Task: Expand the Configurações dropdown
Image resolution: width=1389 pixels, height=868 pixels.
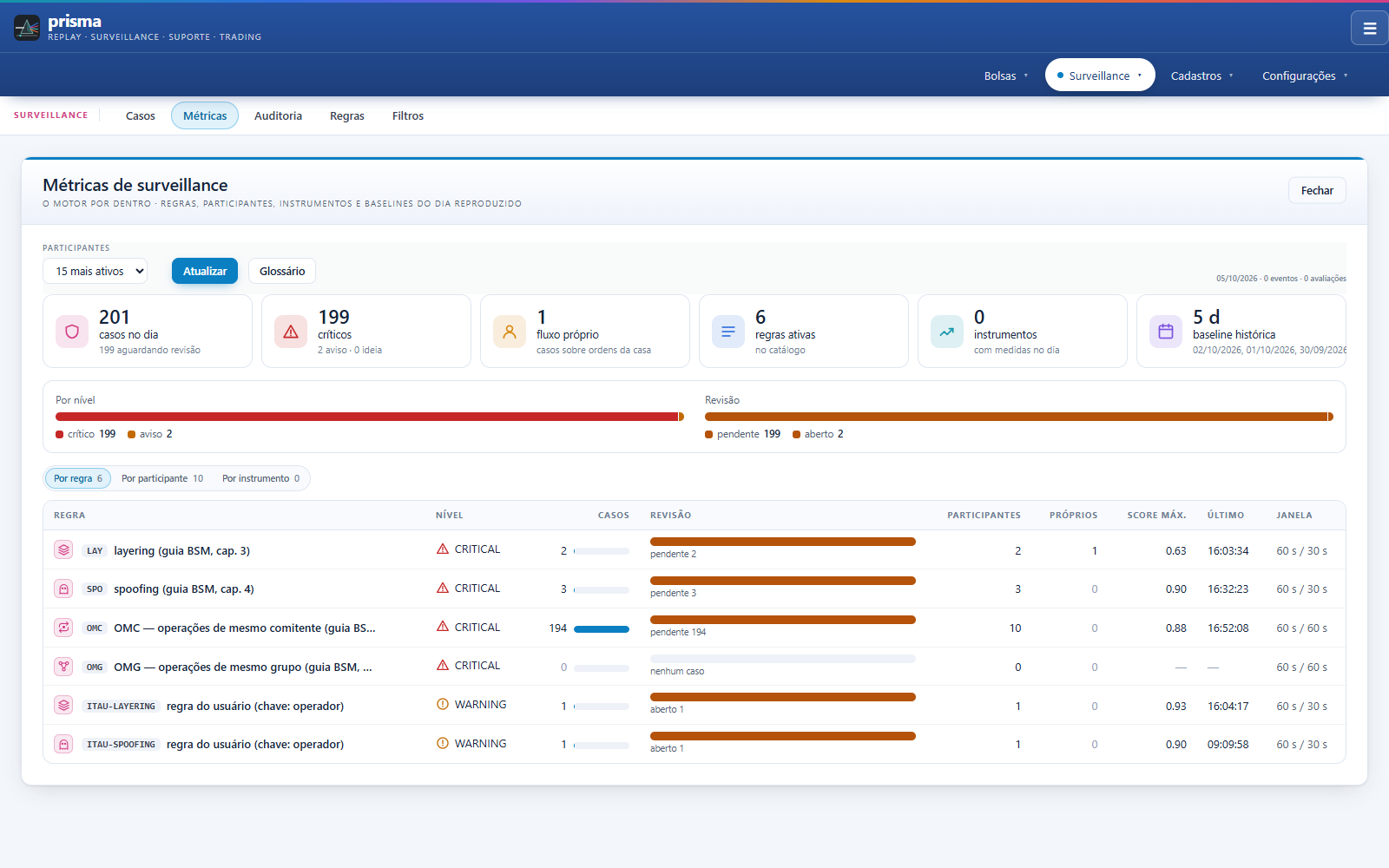Action: coord(1305,76)
